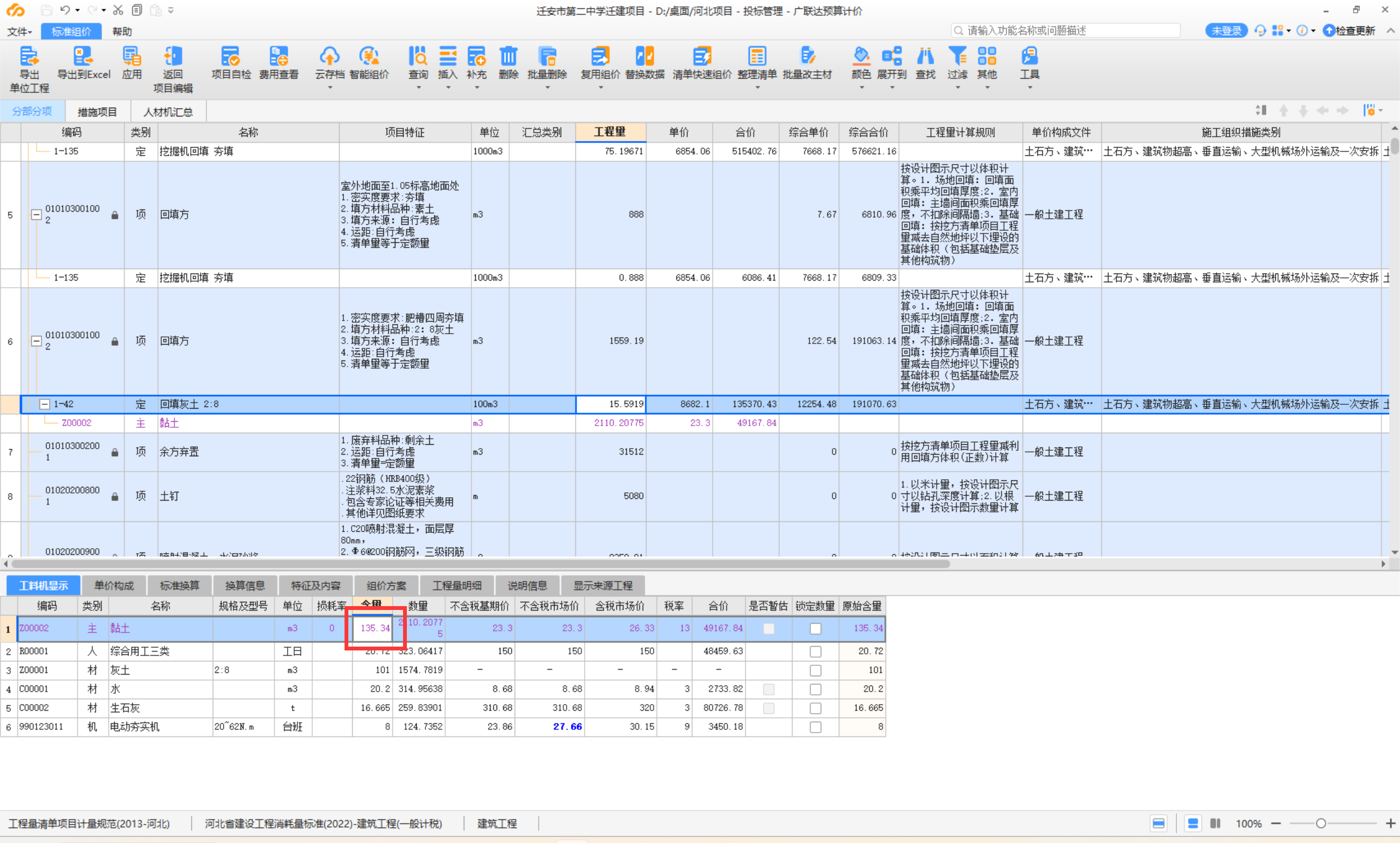Screen dimensions: 1400x843
Task: Click the 云存档 cloud icon
Action: 330,56
